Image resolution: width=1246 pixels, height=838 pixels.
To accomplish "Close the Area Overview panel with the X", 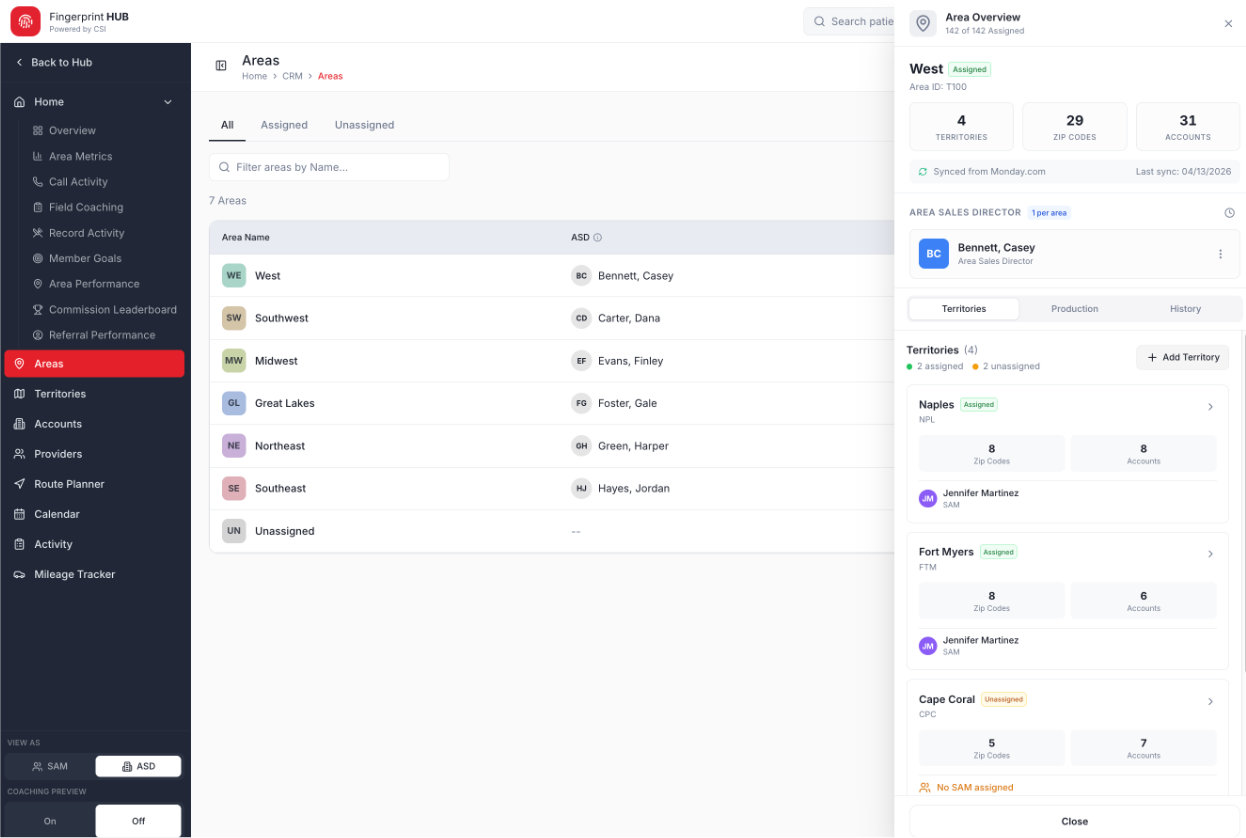I will point(1228,24).
